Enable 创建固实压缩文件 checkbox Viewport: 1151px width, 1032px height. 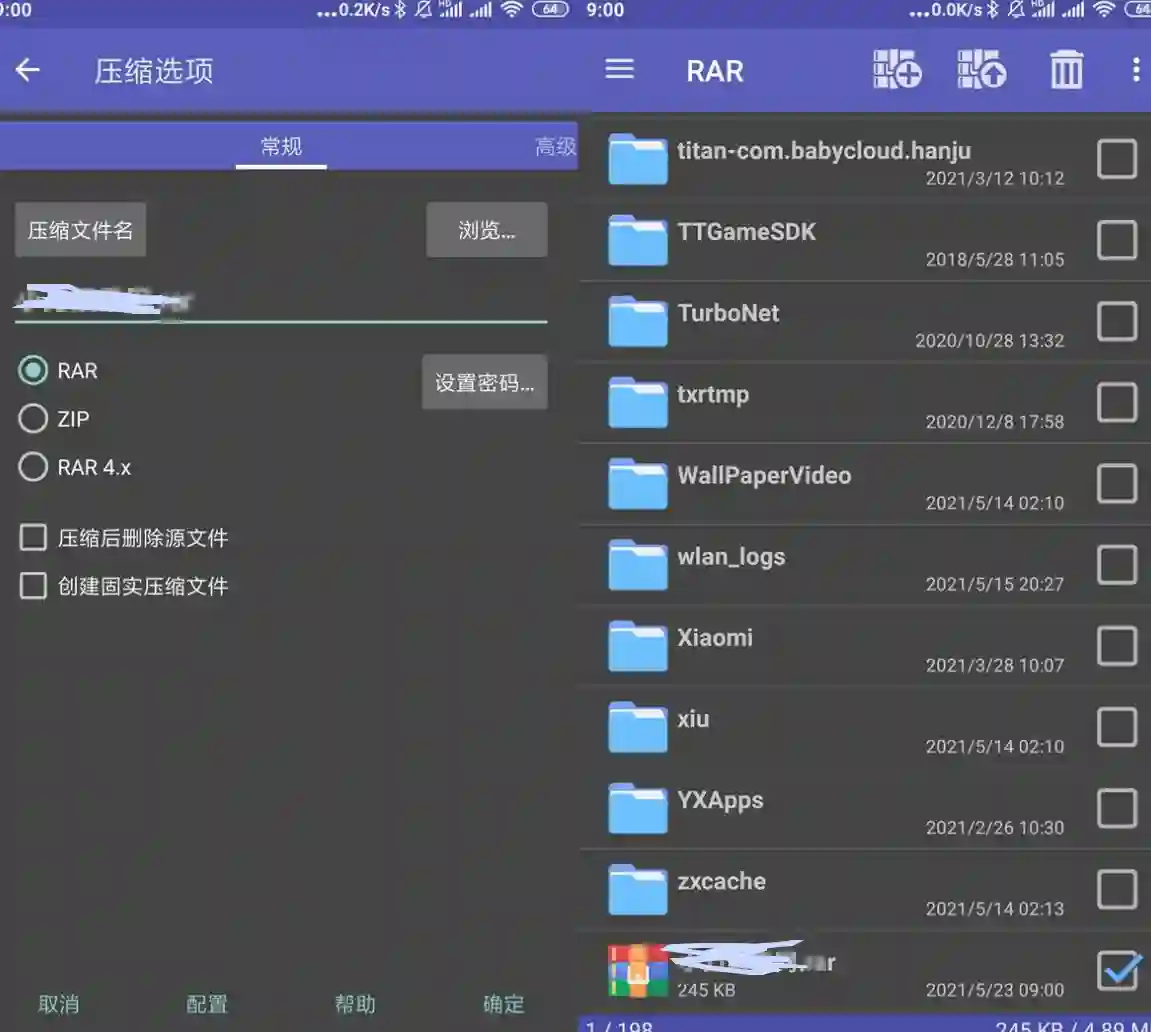click(33, 586)
